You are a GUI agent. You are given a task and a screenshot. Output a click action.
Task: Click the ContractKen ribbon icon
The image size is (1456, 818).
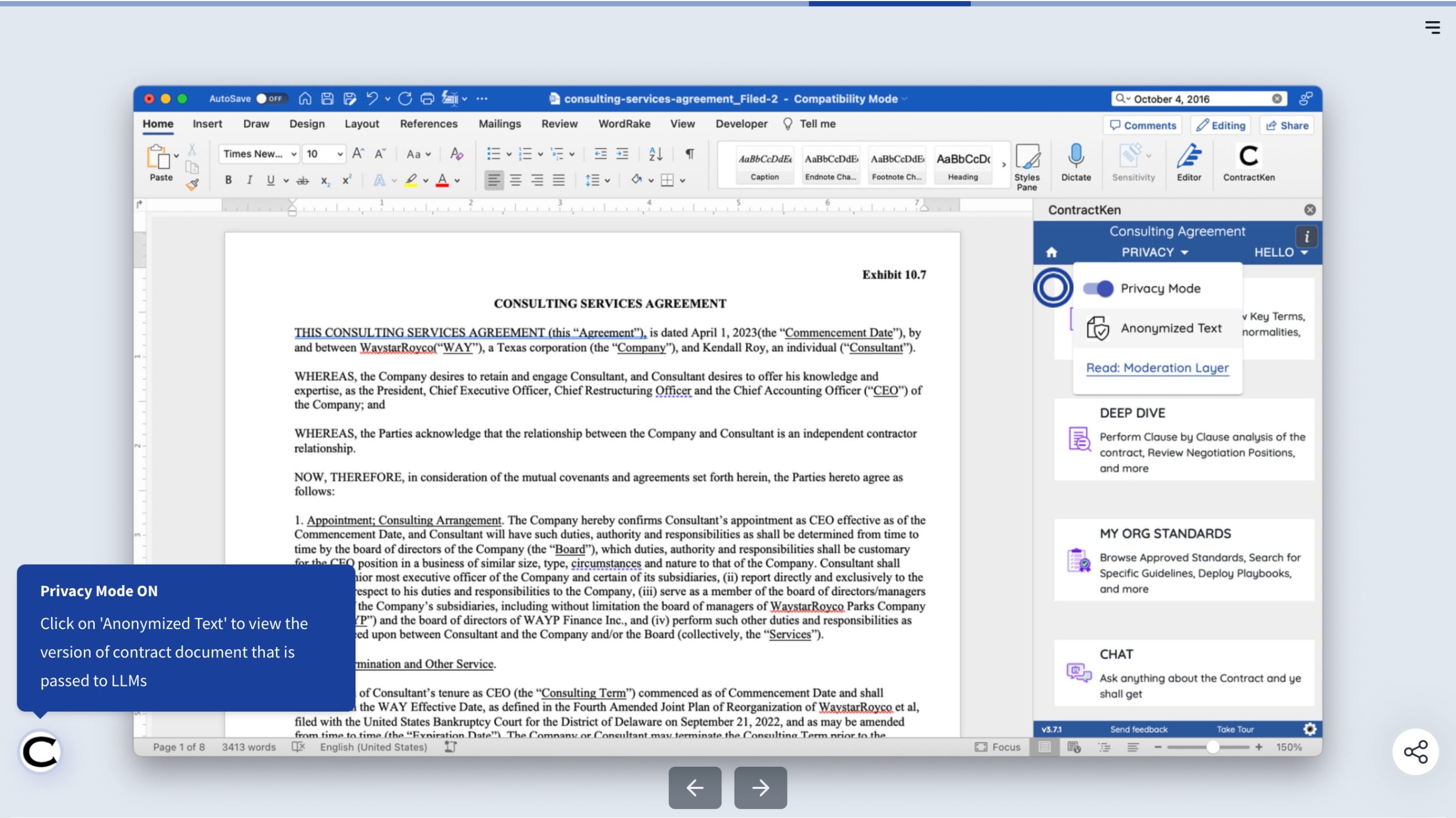tap(1248, 157)
